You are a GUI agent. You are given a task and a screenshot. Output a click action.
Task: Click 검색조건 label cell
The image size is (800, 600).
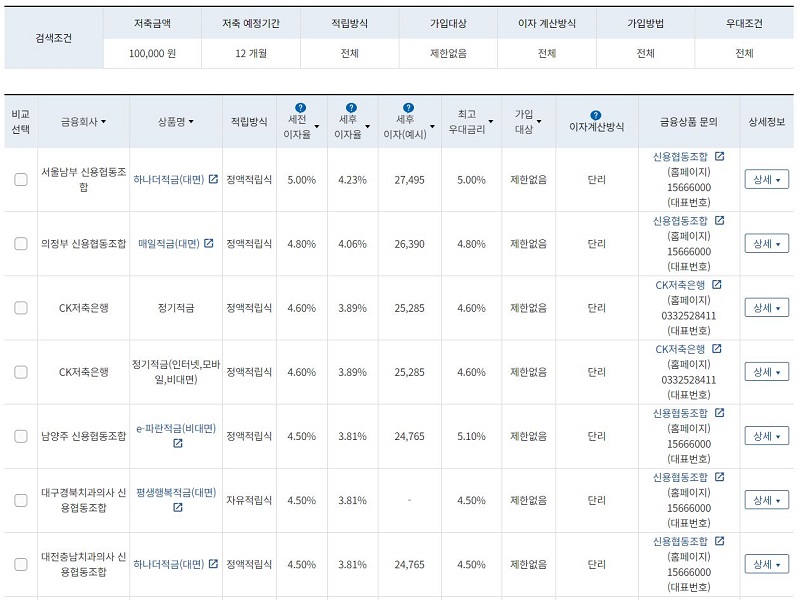coord(54,38)
